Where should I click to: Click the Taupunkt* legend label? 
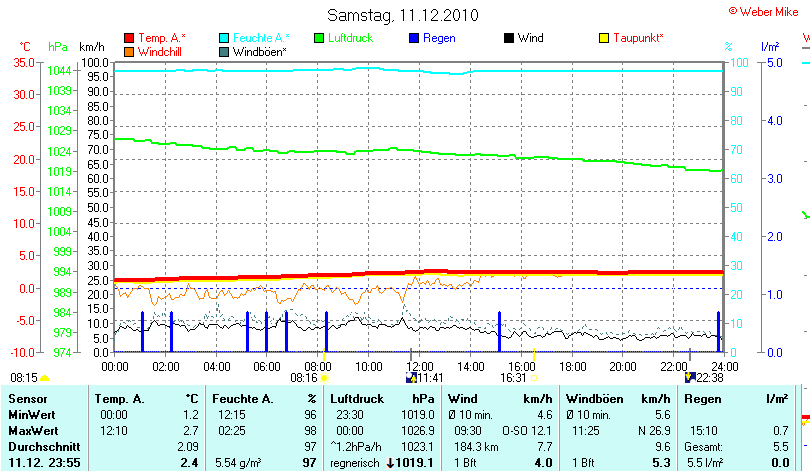(638, 38)
